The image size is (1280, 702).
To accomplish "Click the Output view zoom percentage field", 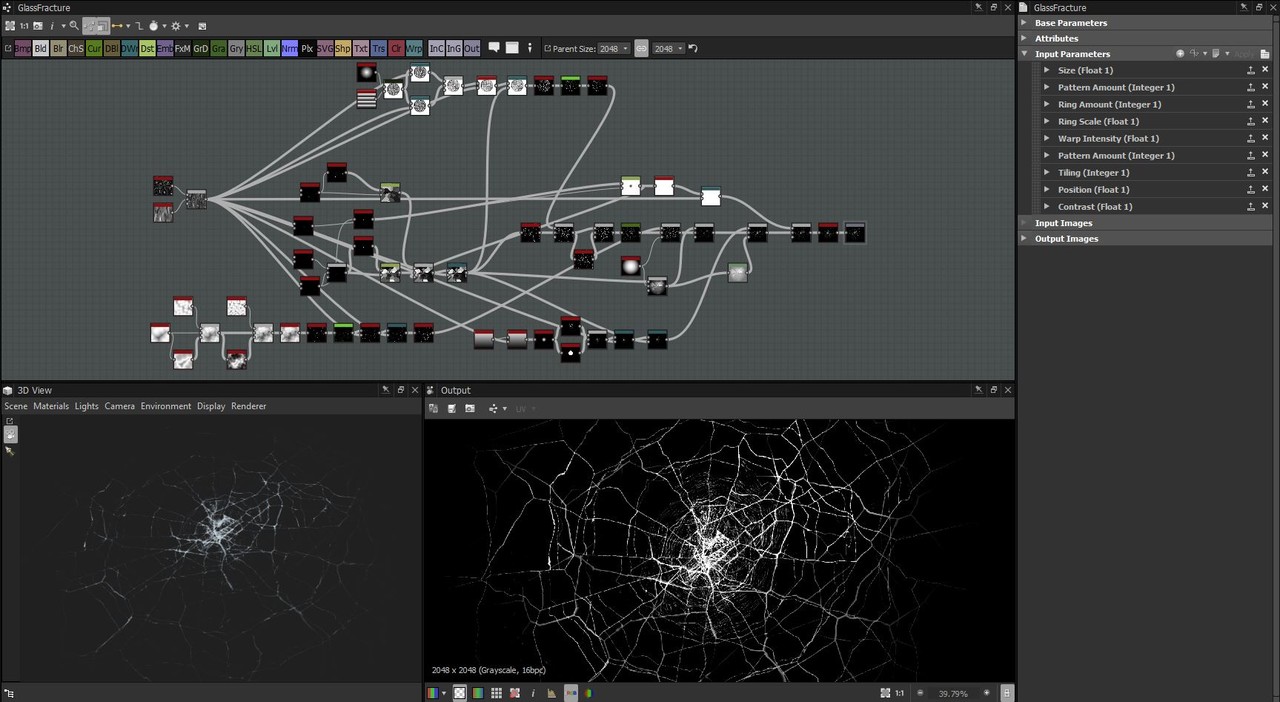I will point(953,693).
